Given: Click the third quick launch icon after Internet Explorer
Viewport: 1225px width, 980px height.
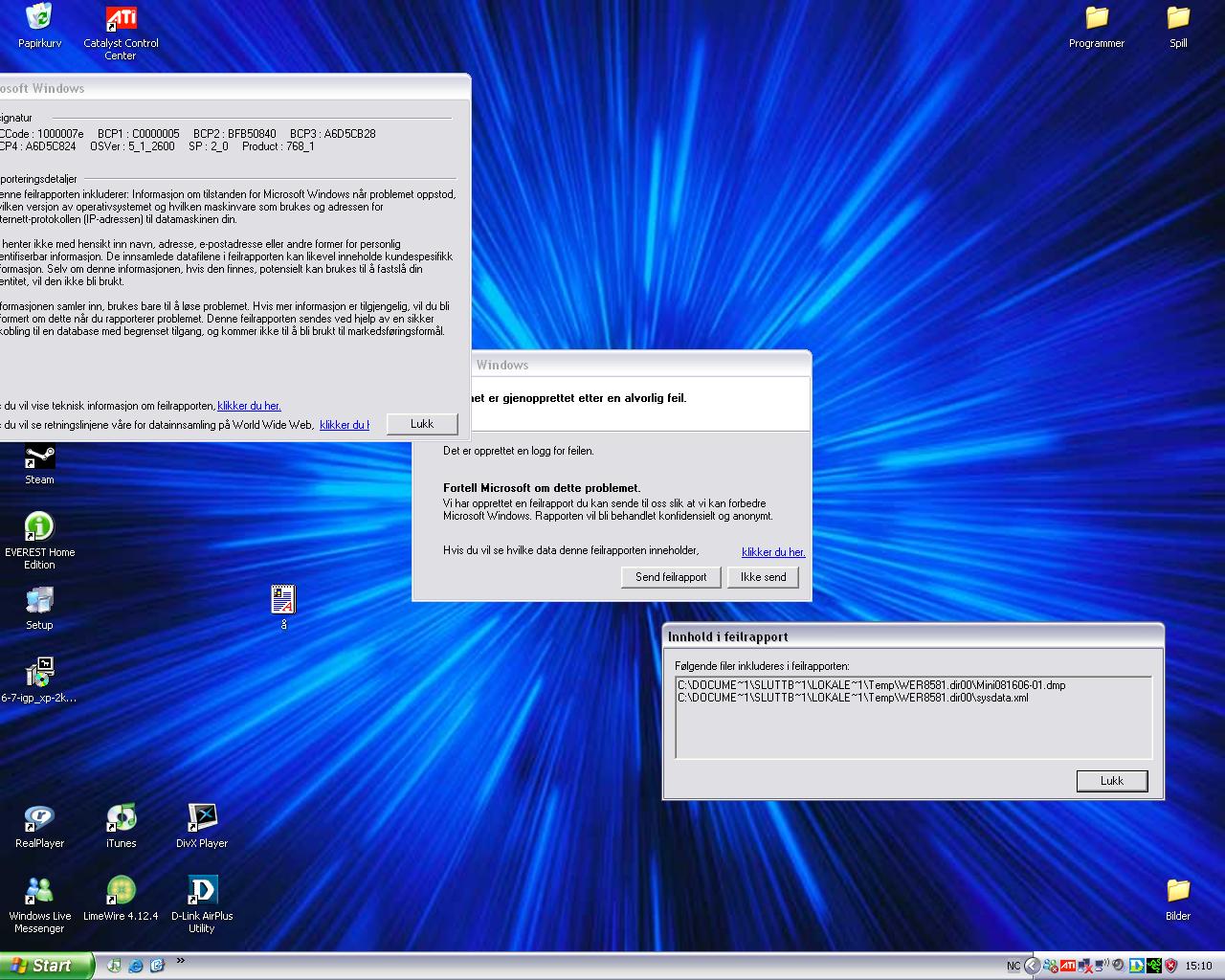Looking at the screenshot, I should [x=158, y=966].
